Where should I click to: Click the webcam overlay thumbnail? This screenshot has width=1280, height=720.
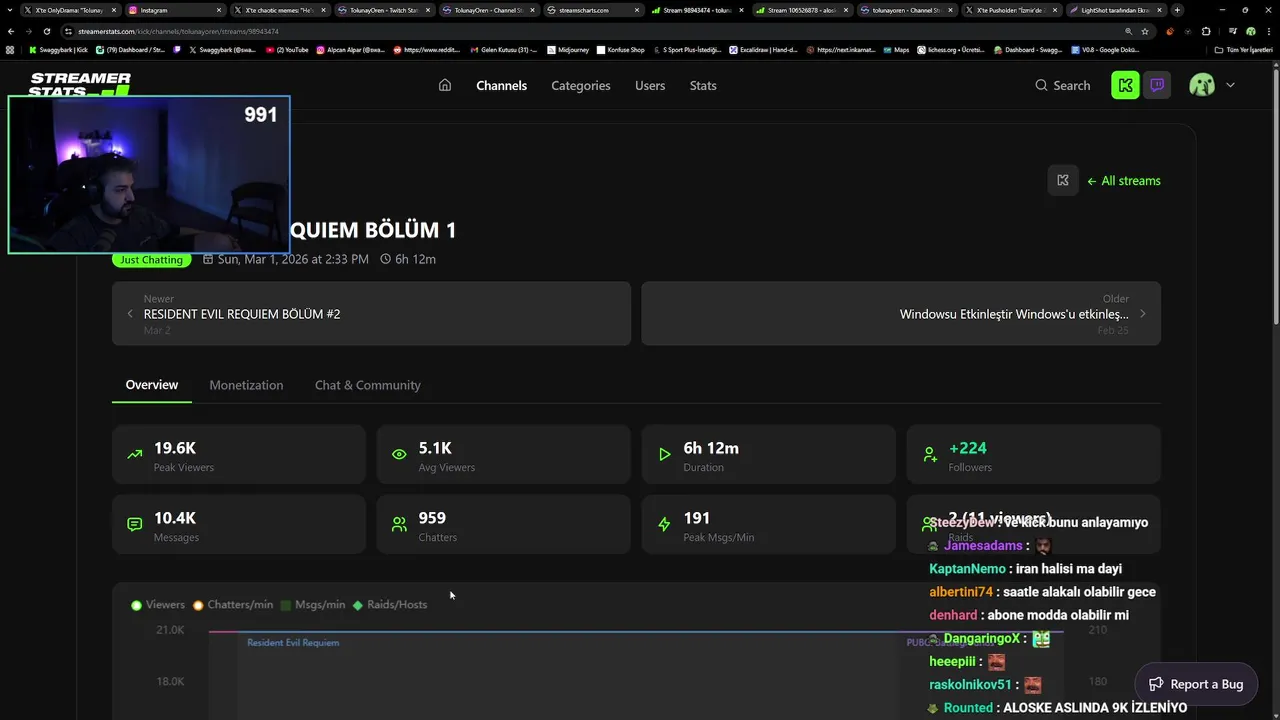(x=149, y=175)
